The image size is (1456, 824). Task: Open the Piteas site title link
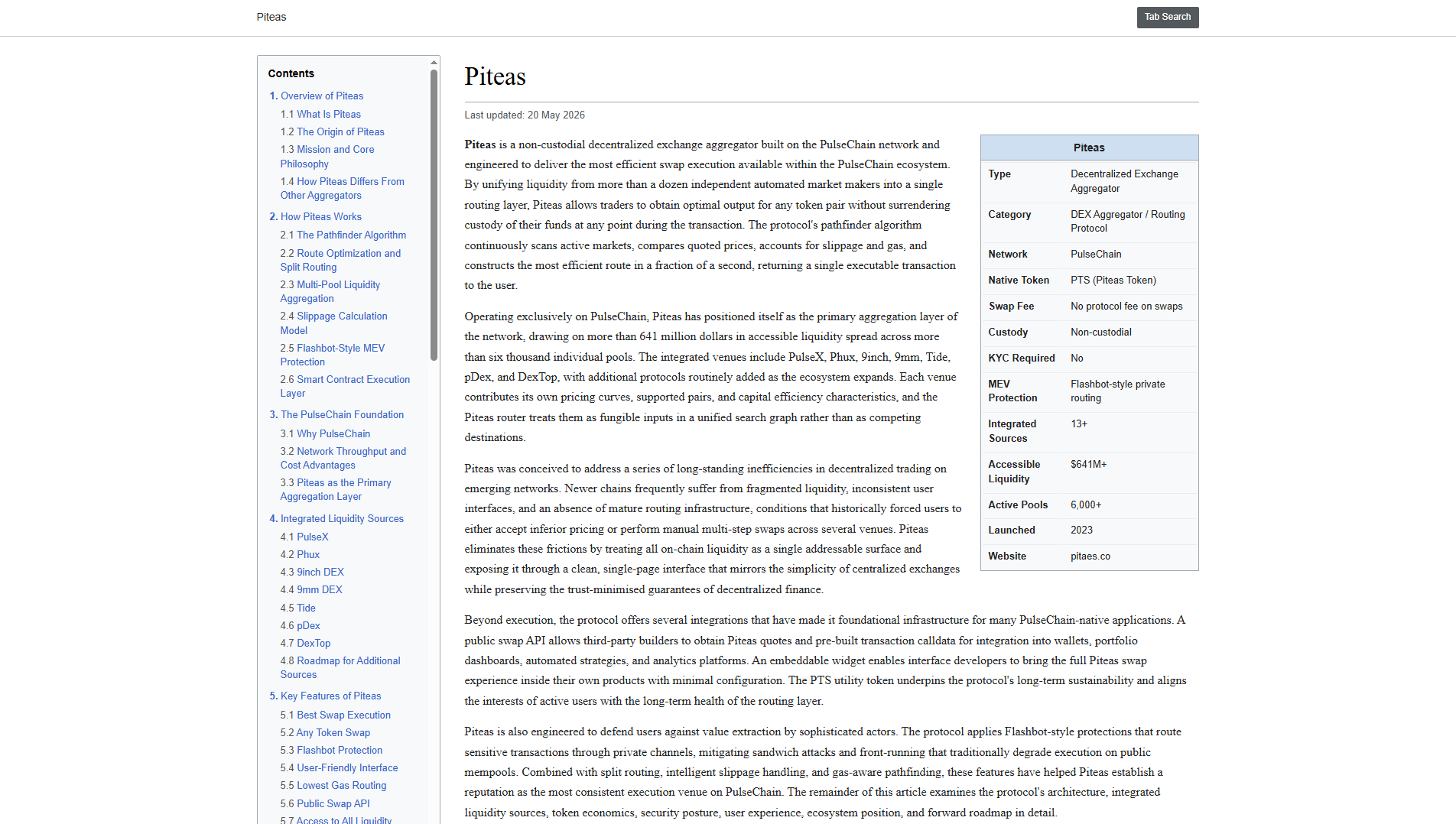coord(271,17)
